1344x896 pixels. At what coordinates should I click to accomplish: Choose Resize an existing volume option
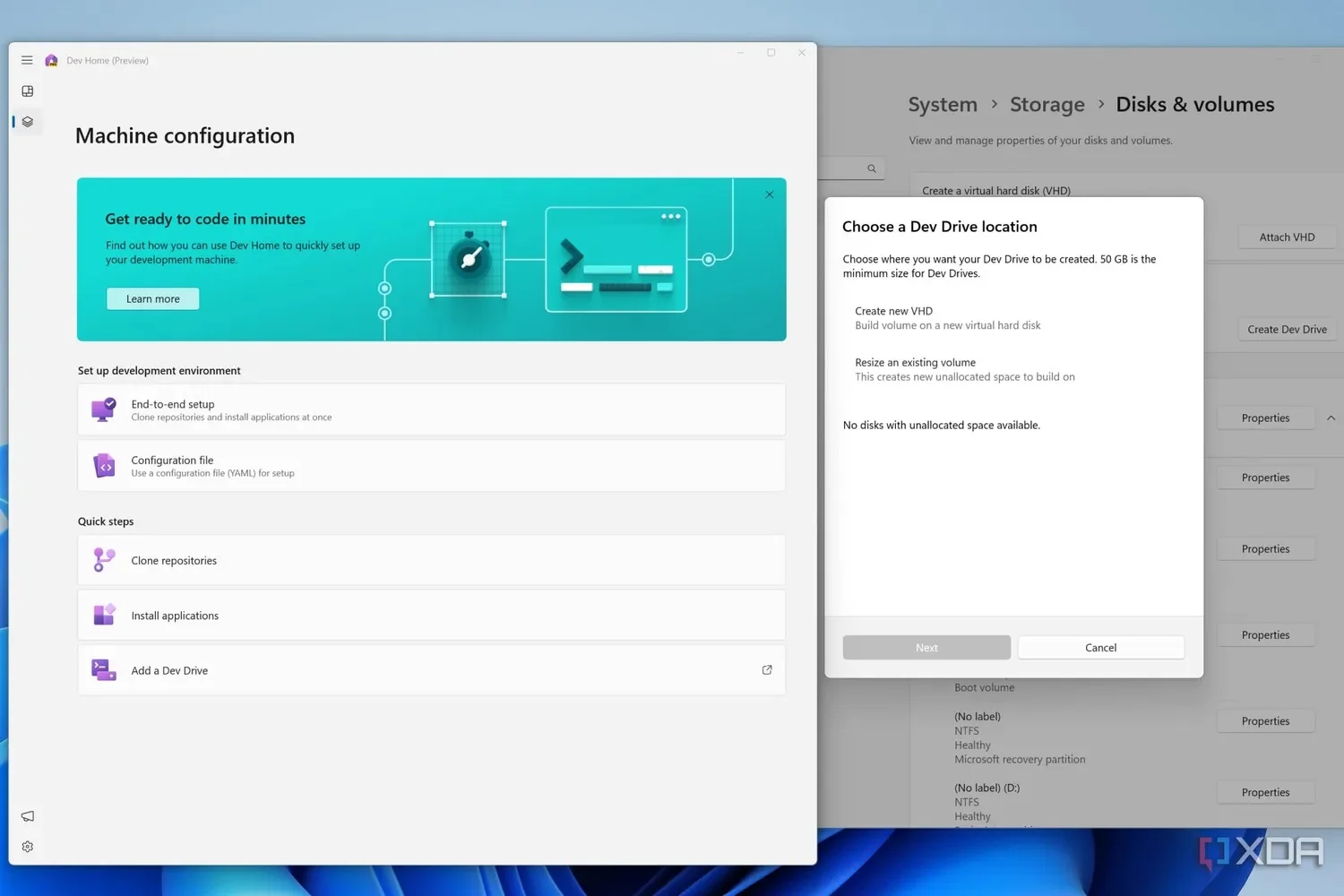coord(1013,369)
